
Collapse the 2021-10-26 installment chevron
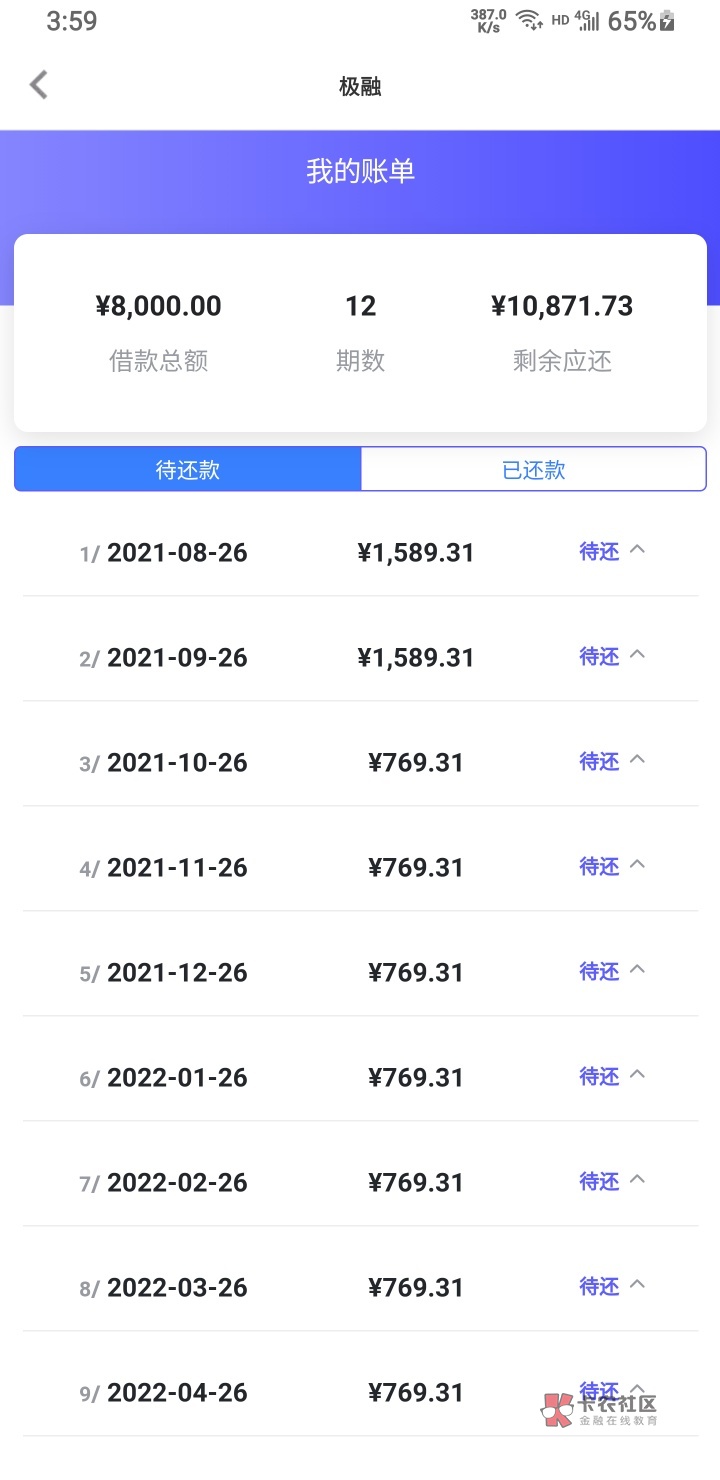(637, 759)
